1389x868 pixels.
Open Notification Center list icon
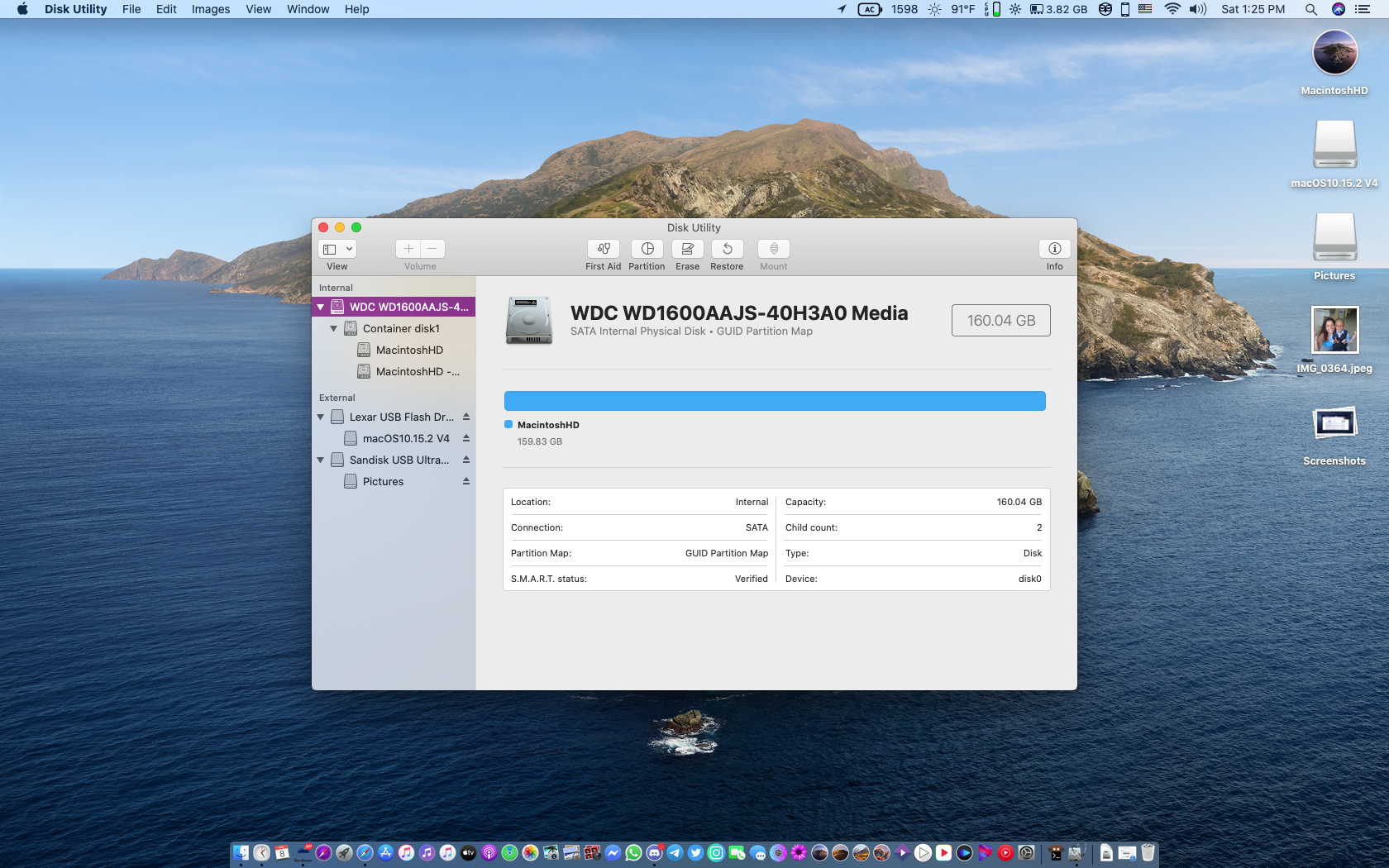click(x=1363, y=9)
